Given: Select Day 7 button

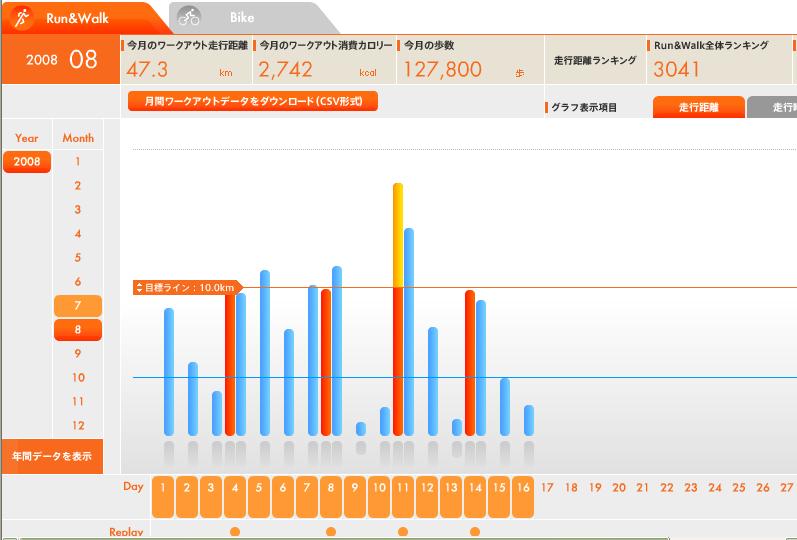Looking at the screenshot, I should [307, 496].
